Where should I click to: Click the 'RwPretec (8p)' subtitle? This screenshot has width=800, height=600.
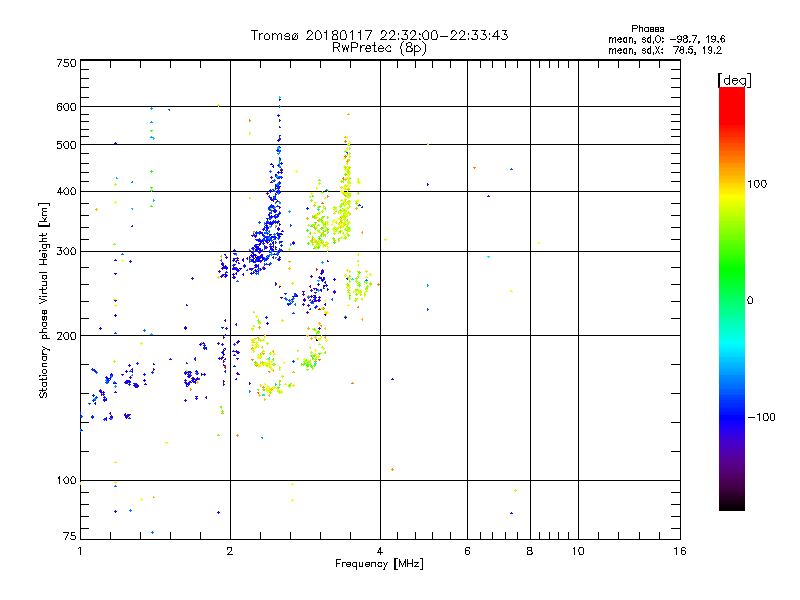click(379, 48)
